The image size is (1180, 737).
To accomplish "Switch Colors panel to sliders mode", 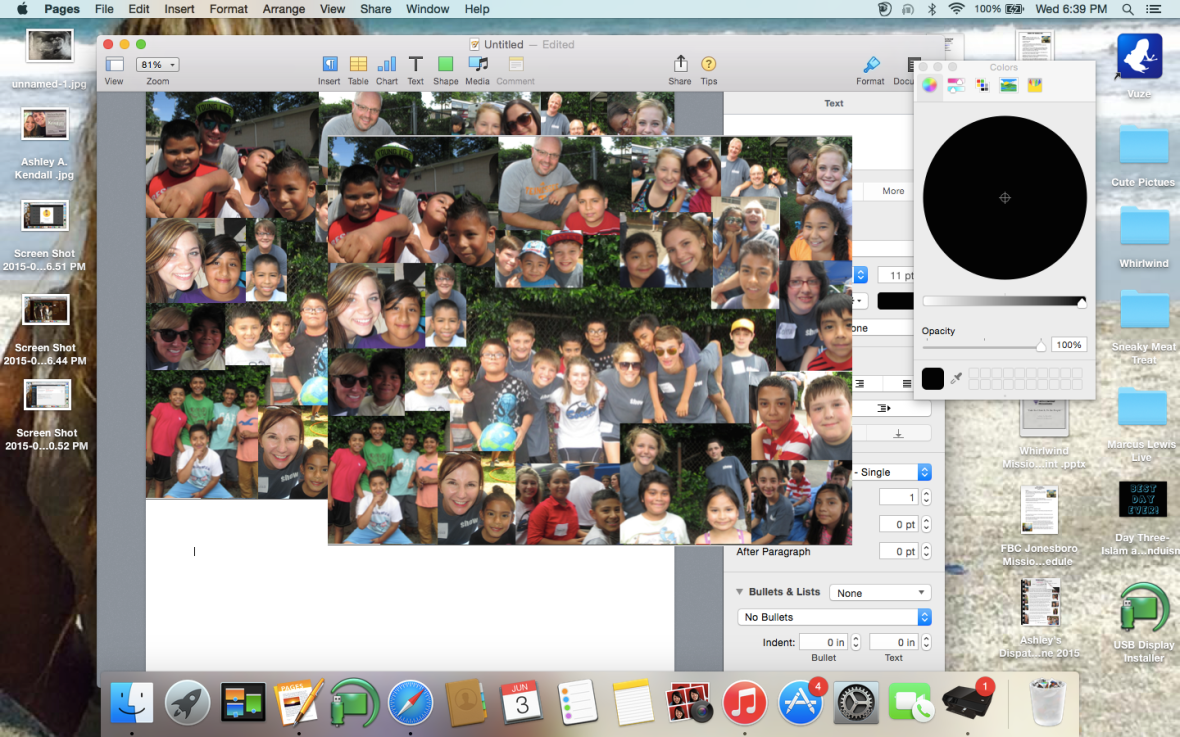I will 954,85.
